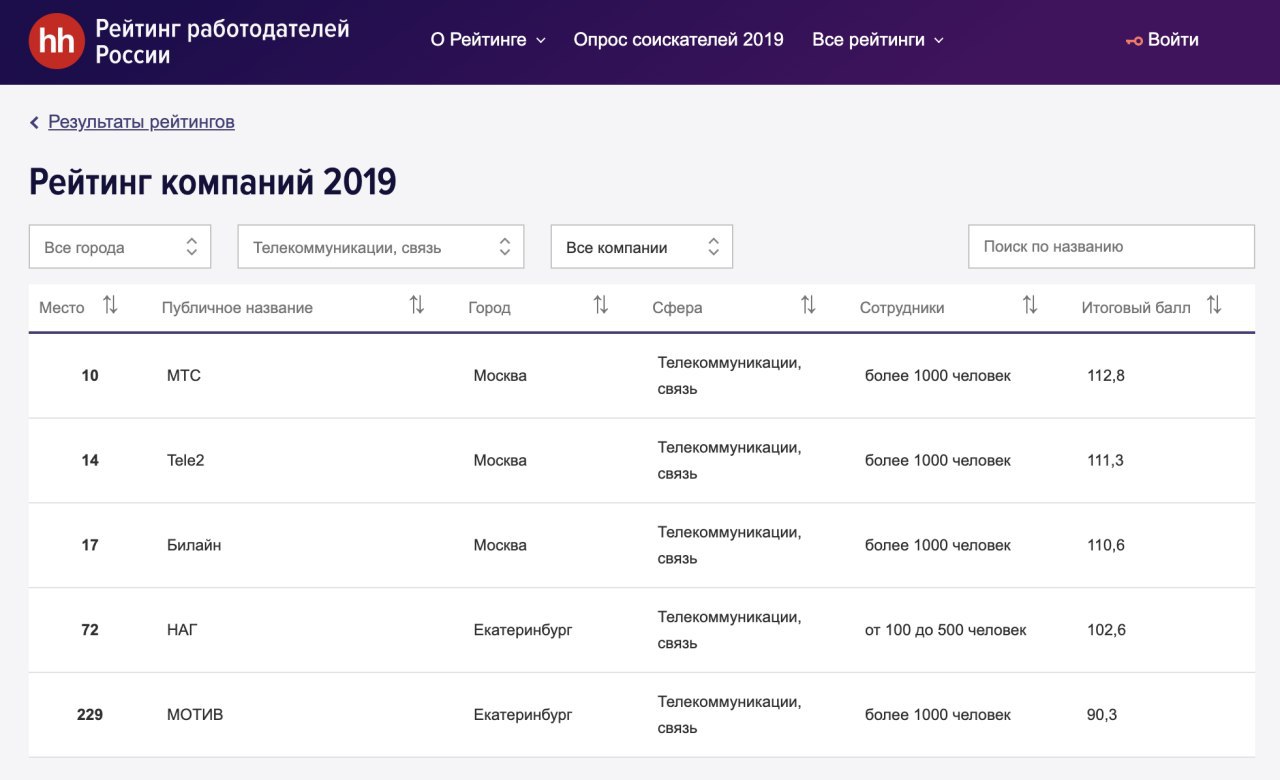Click Телекоммуникации, связь in Билайн row

pos(730,546)
